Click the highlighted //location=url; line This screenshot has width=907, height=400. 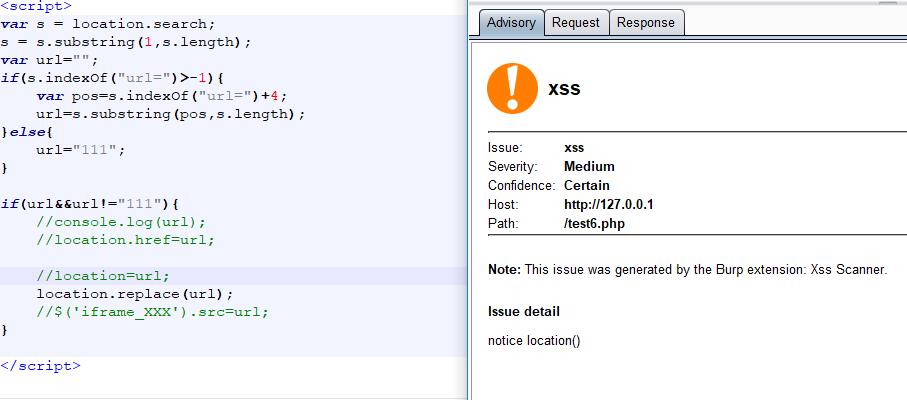103,276
